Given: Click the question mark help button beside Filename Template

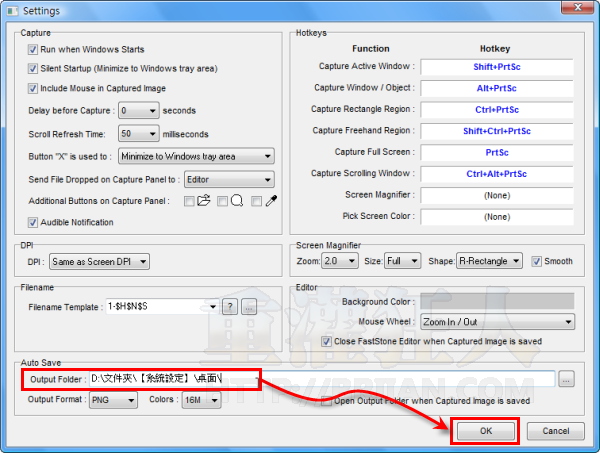Looking at the screenshot, I should tap(229, 307).
